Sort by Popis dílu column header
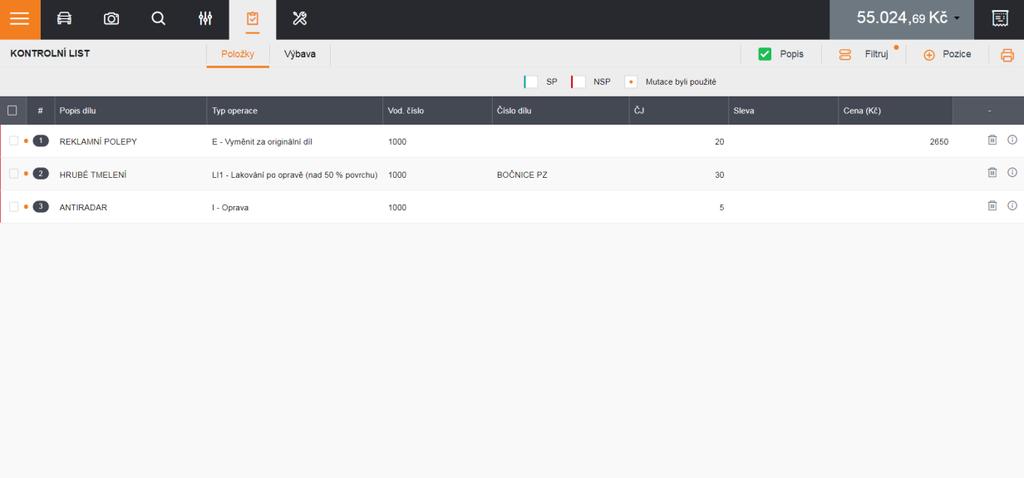This screenshot has height=478, width=1024. [x=77, y=111]
